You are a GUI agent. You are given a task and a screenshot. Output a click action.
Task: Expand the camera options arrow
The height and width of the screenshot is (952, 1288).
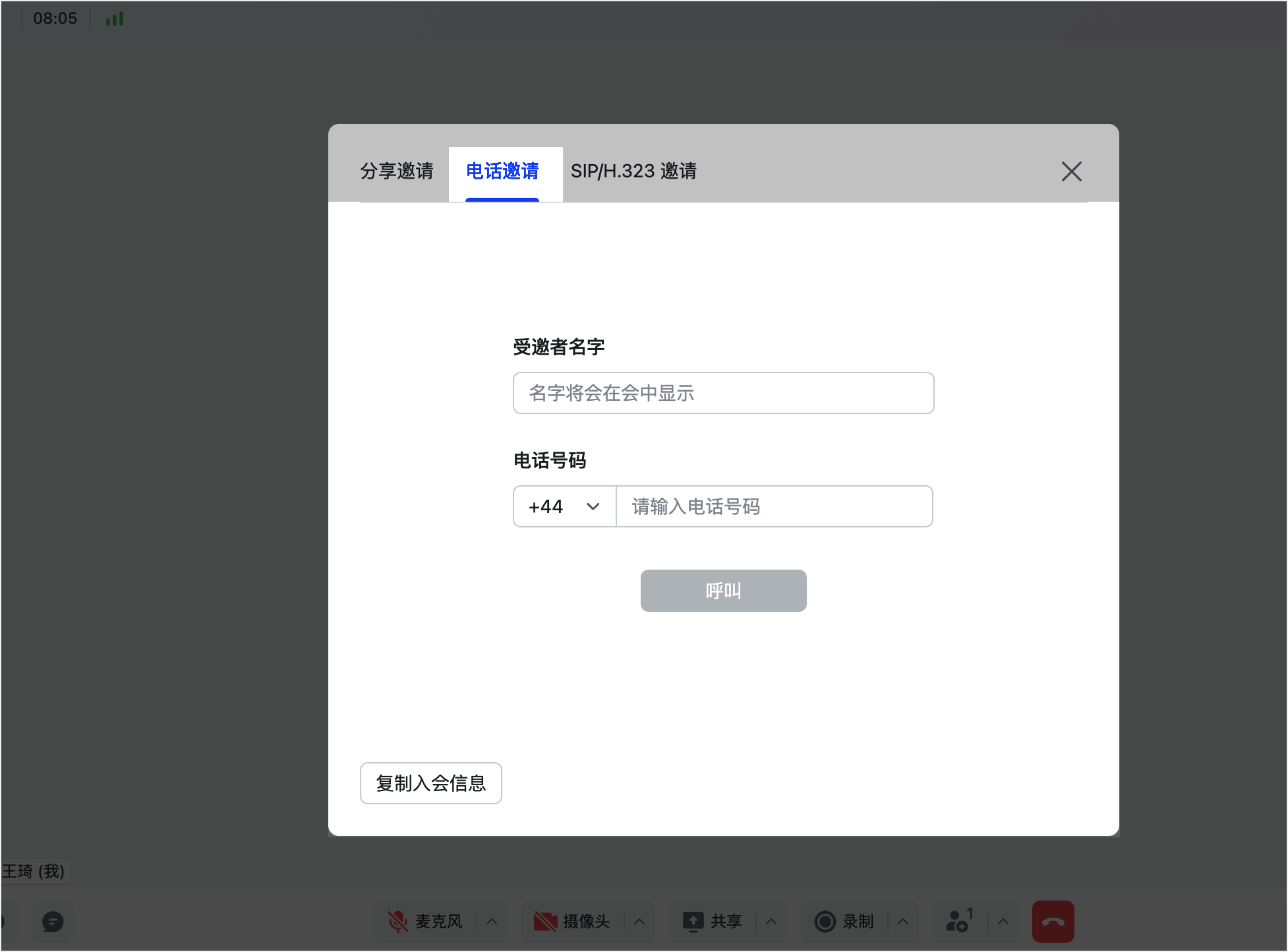639,922
